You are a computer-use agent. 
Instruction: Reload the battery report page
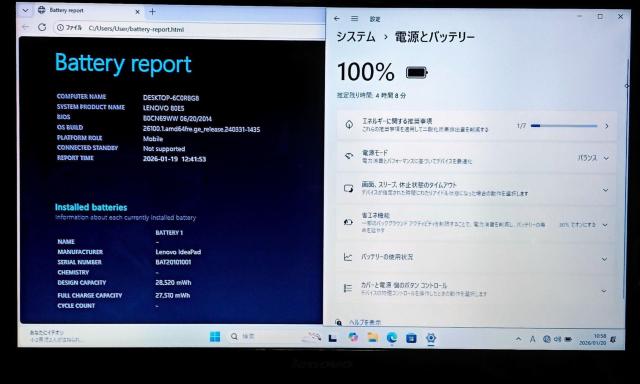coord(42,27)
